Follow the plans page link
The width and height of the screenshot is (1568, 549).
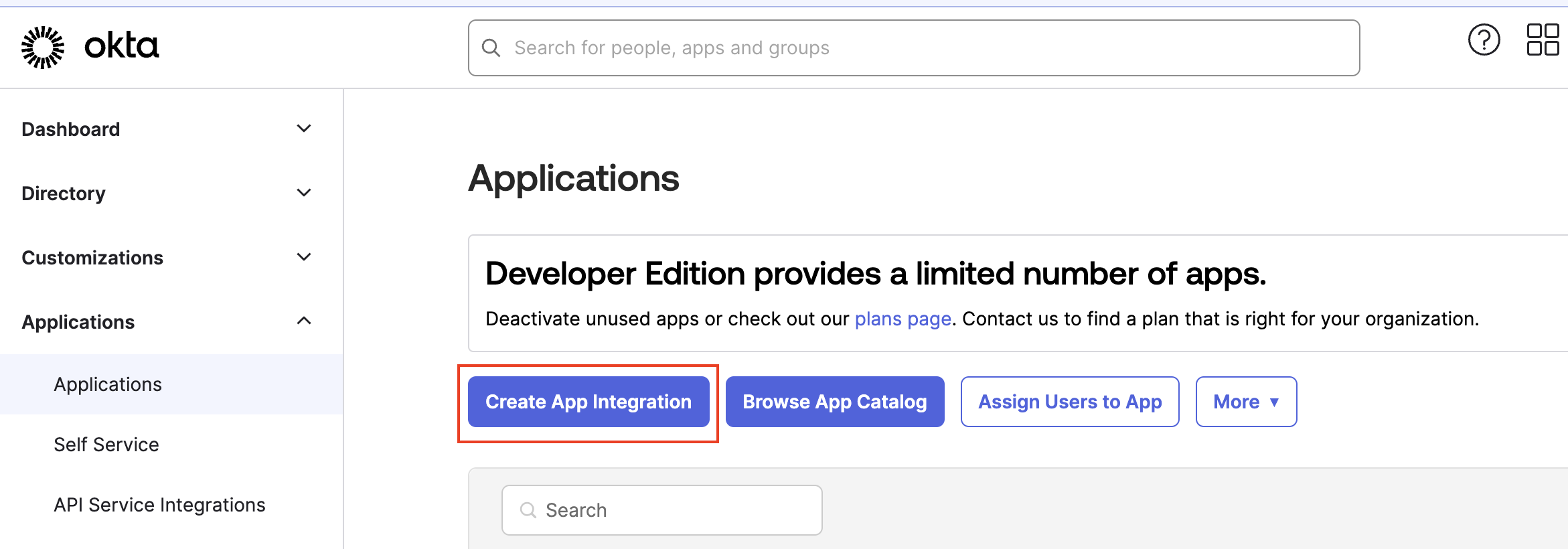click(x=903, y=319)
